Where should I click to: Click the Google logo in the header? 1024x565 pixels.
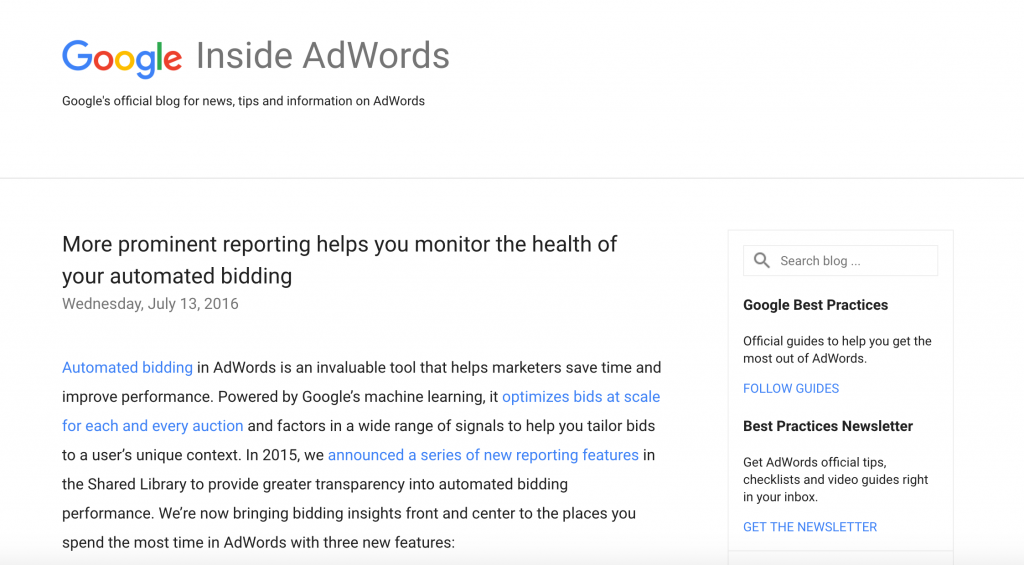pos(122,59)
